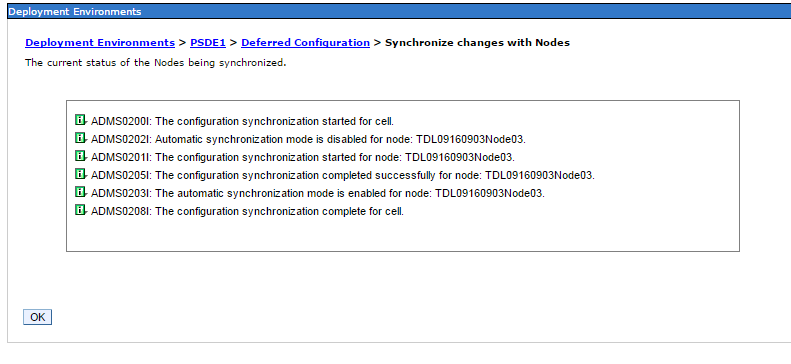The height and width of the screenshot is (364, 791).
Task: Click the info icon beside ADMS0208I message
Action: 80,210
